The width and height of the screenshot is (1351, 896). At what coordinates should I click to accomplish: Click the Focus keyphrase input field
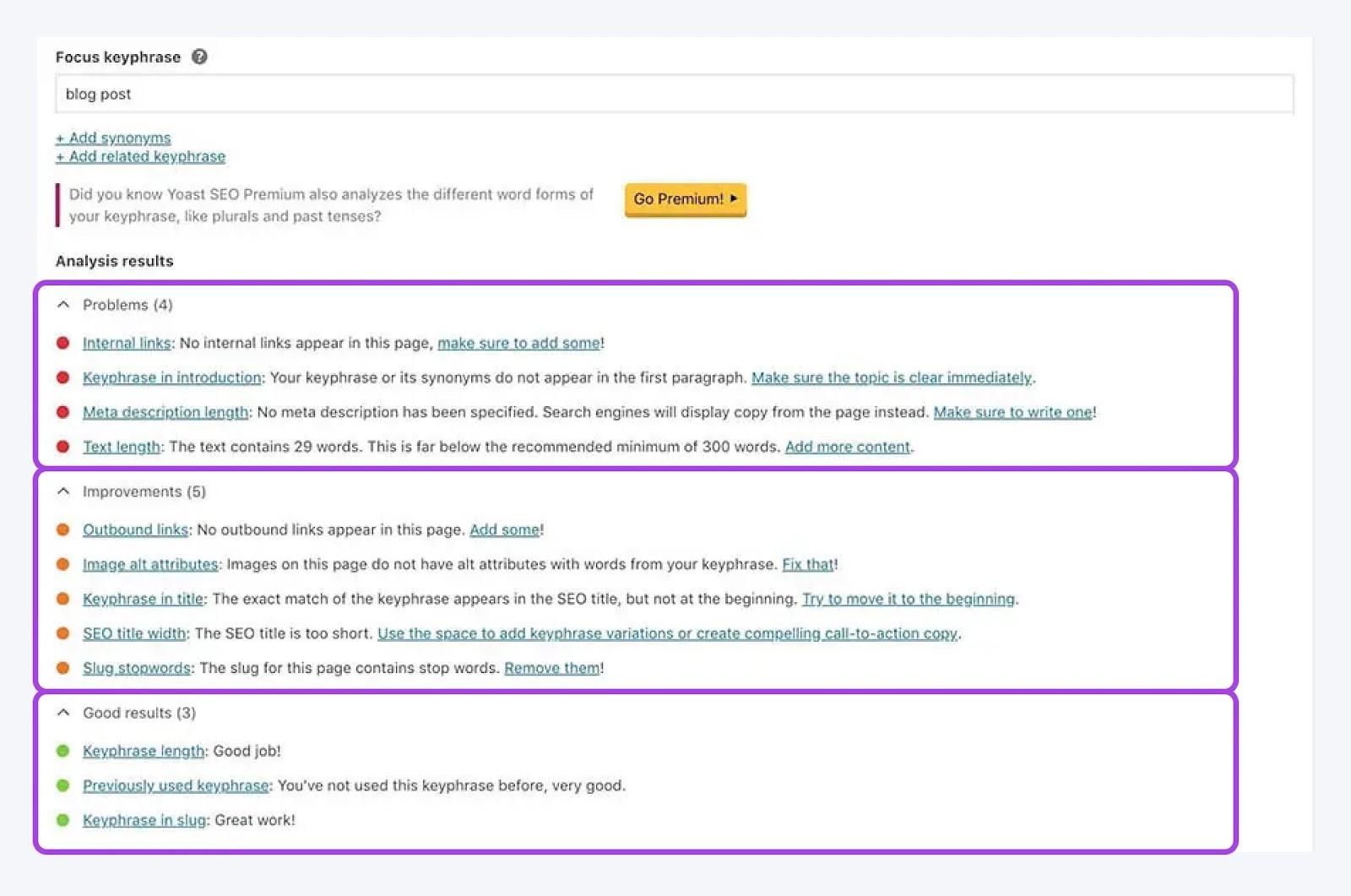674,94
